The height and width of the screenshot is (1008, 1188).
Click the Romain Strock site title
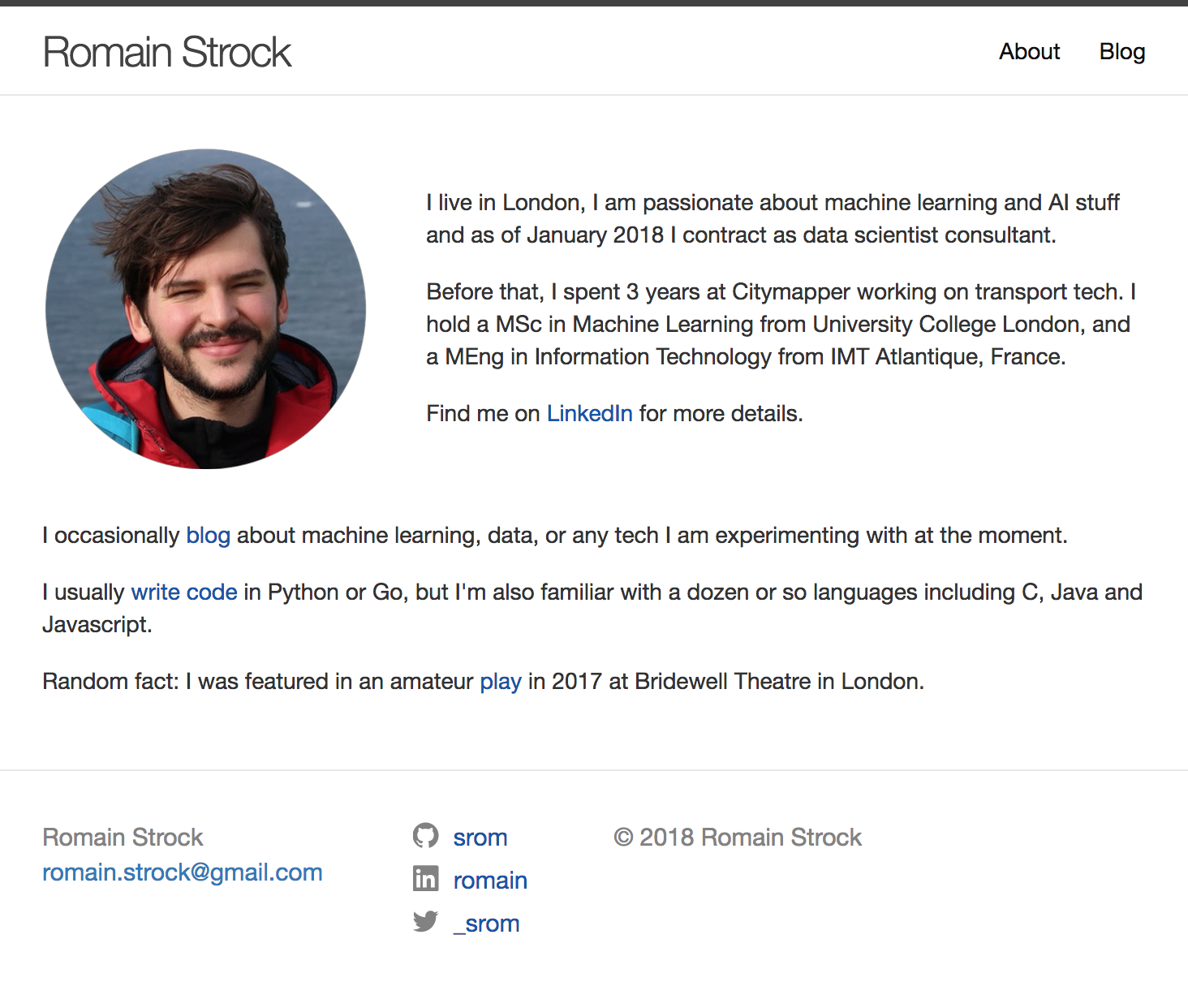point(166,52)
